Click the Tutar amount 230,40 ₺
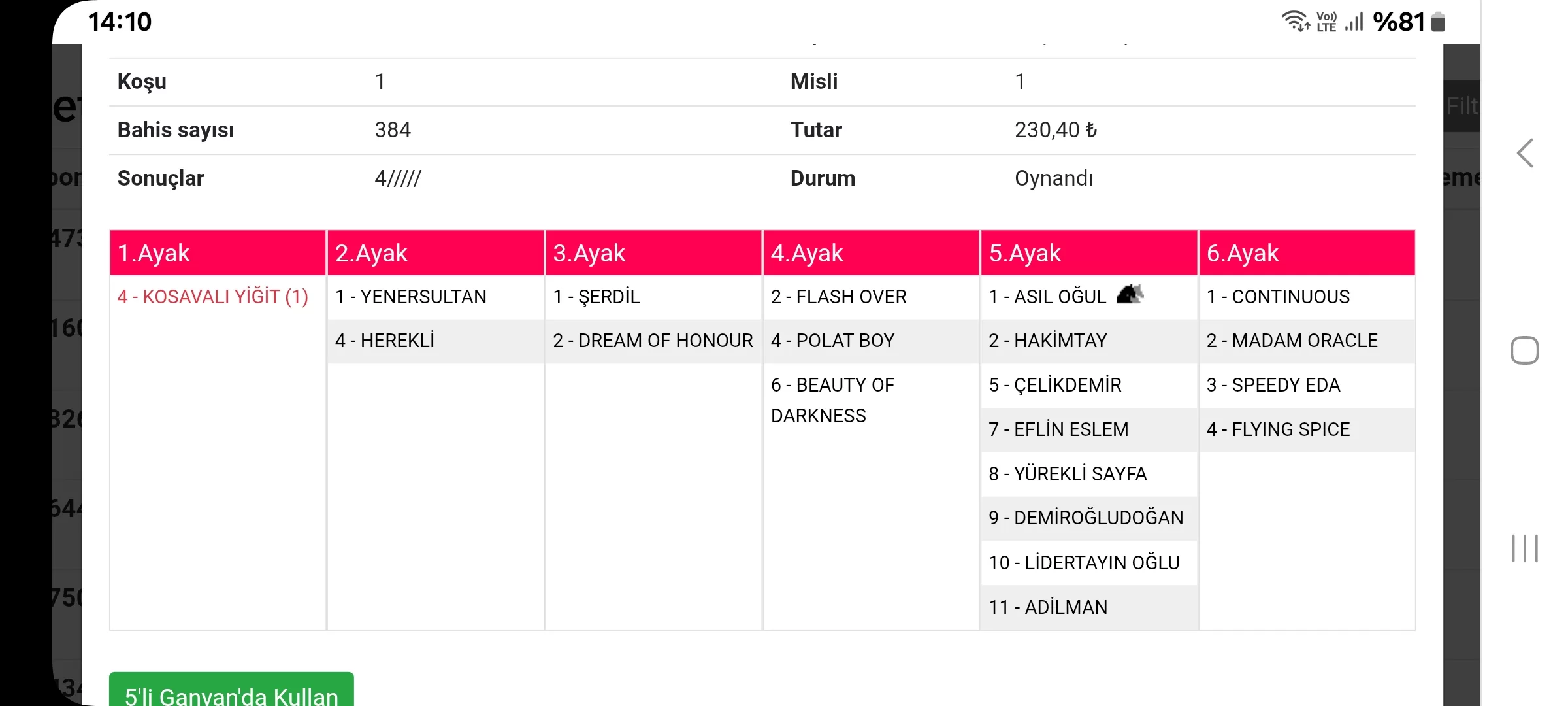This screenshot has width=1568, height=706. [1055, 130]
